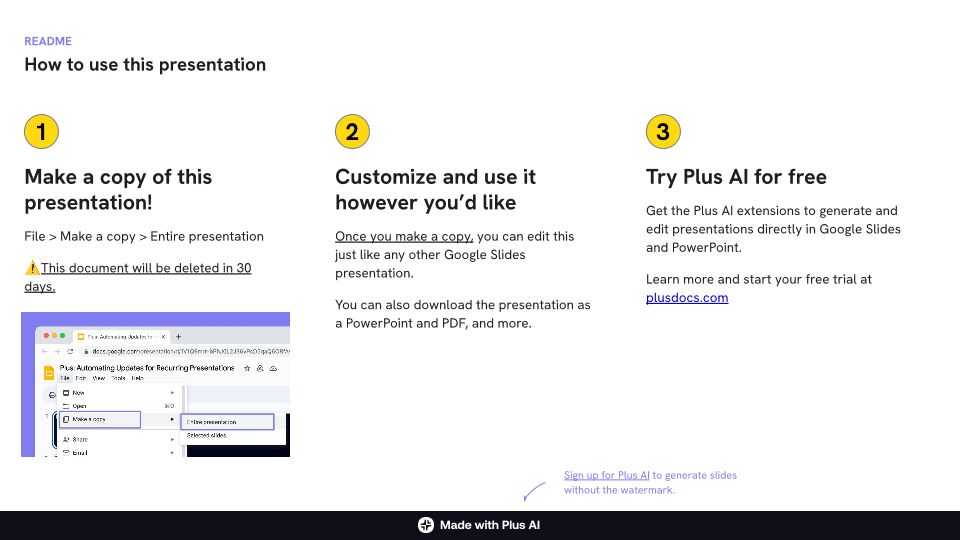Open the plusdocs.com link

click(687, 298)
